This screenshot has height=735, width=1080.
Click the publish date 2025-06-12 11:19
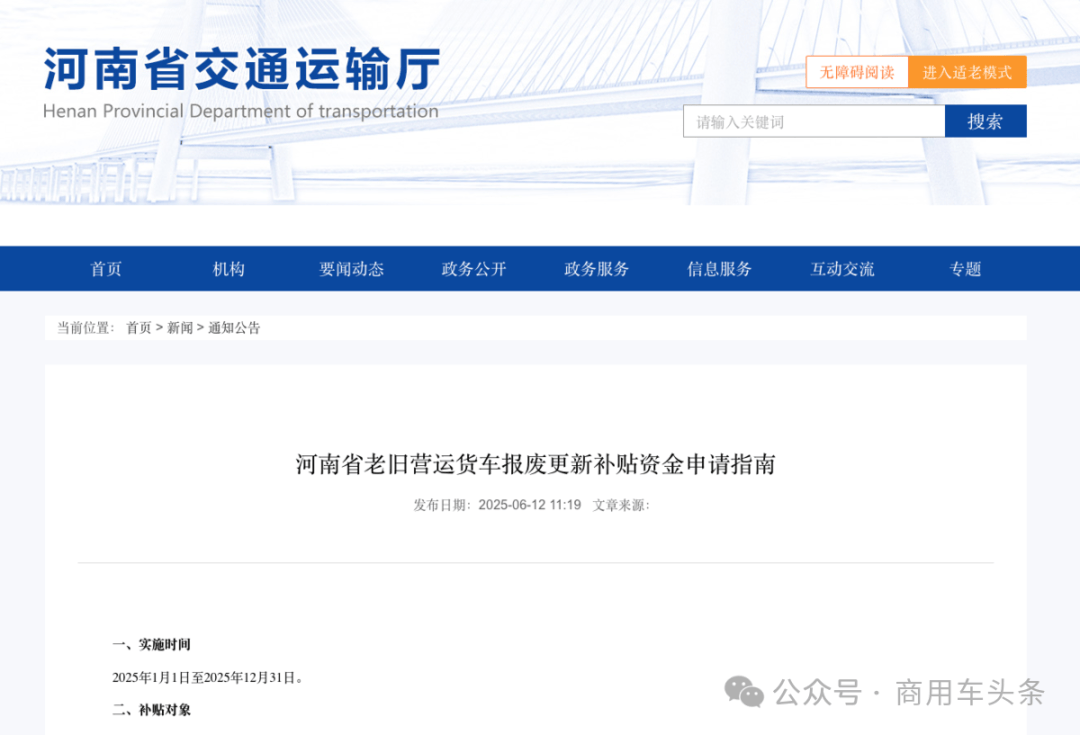[x=530, y=505]
